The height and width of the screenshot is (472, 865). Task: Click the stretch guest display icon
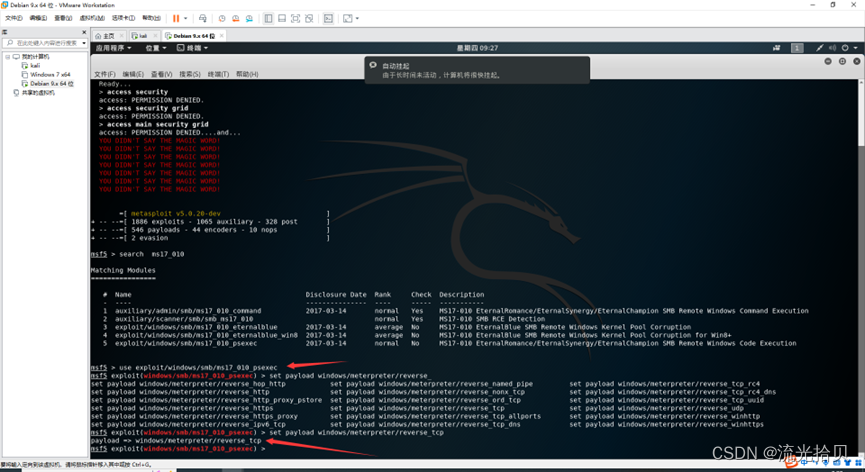click(x=348, y=18)
